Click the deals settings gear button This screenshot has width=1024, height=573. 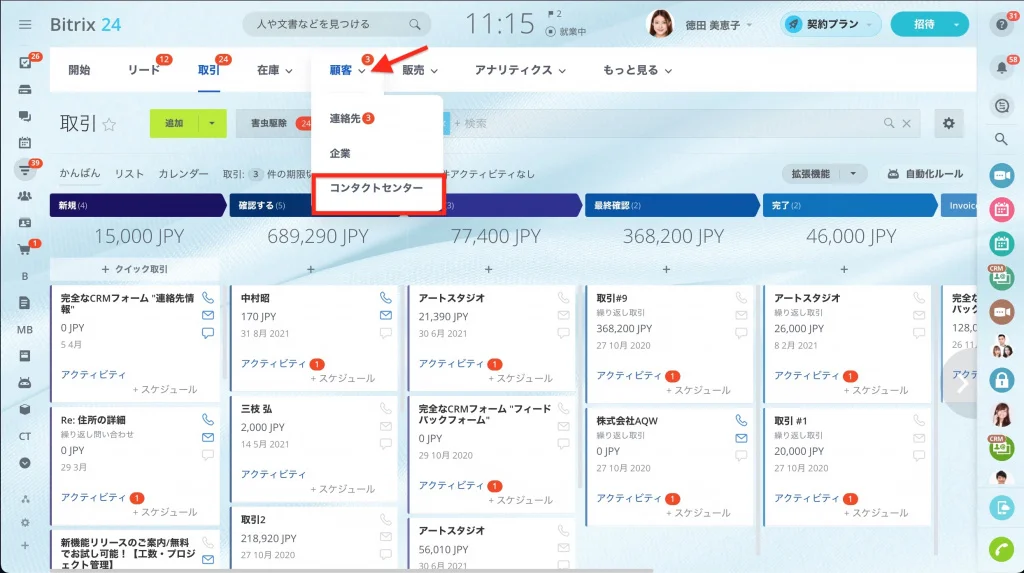948,123
